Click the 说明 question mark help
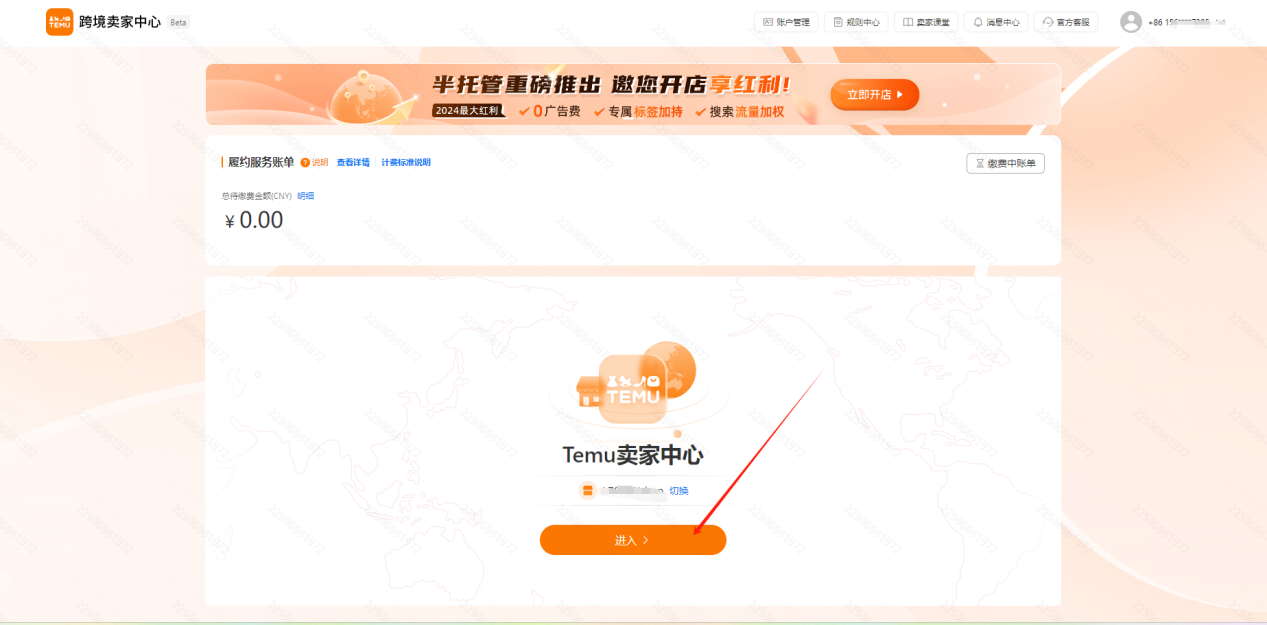The image size is (1267, 625). pos(314,162)
